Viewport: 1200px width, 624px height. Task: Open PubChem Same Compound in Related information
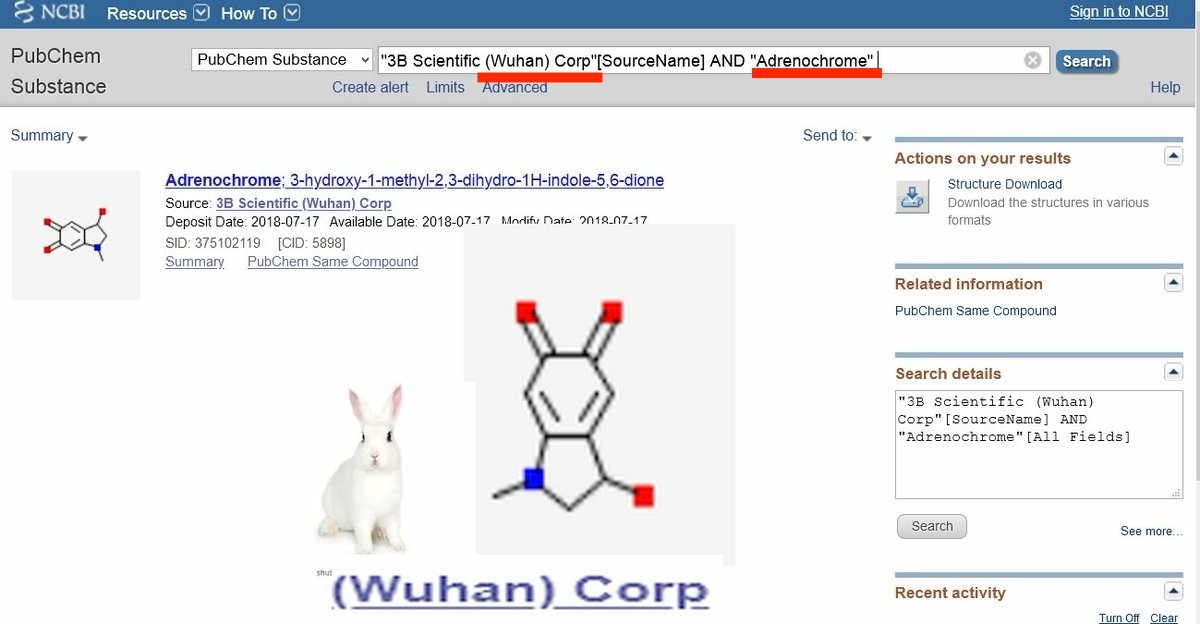(975, 311)
